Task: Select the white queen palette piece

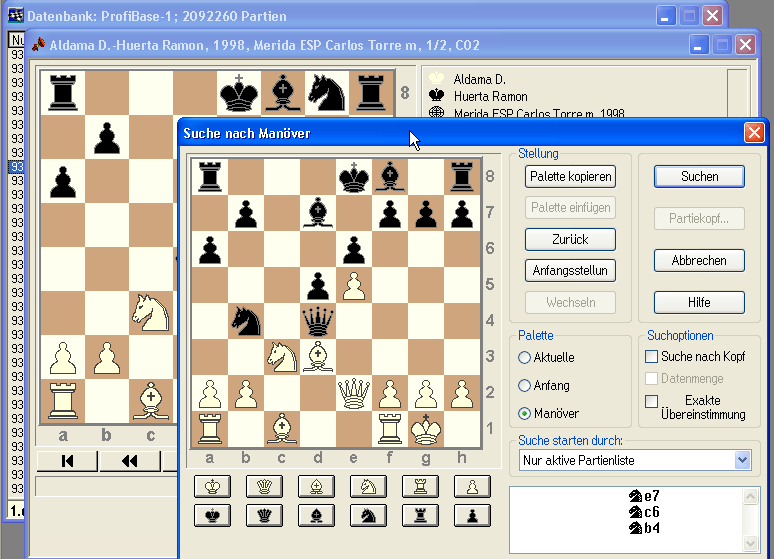Action: (264, 487)
